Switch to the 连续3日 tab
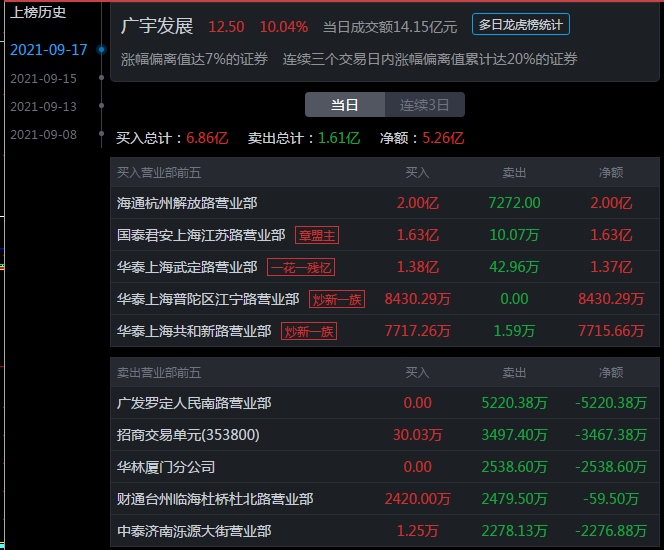This screenshot has height=550, width=664. [425, 105]
